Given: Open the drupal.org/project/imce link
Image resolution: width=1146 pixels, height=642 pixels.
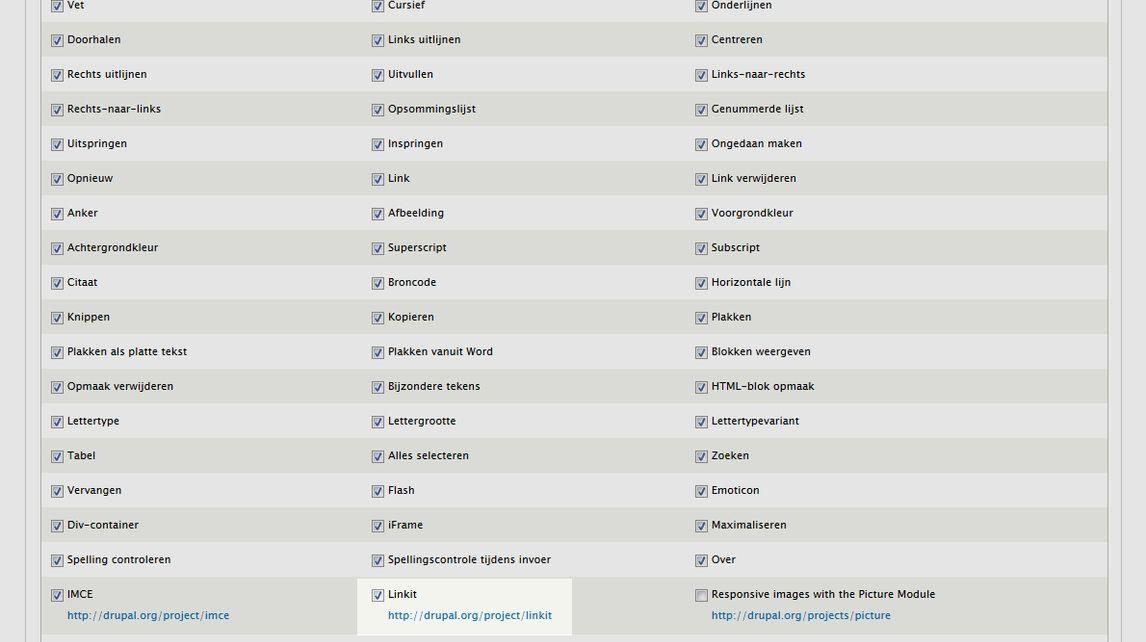Looking at the screenshot, I should [148, 616].
